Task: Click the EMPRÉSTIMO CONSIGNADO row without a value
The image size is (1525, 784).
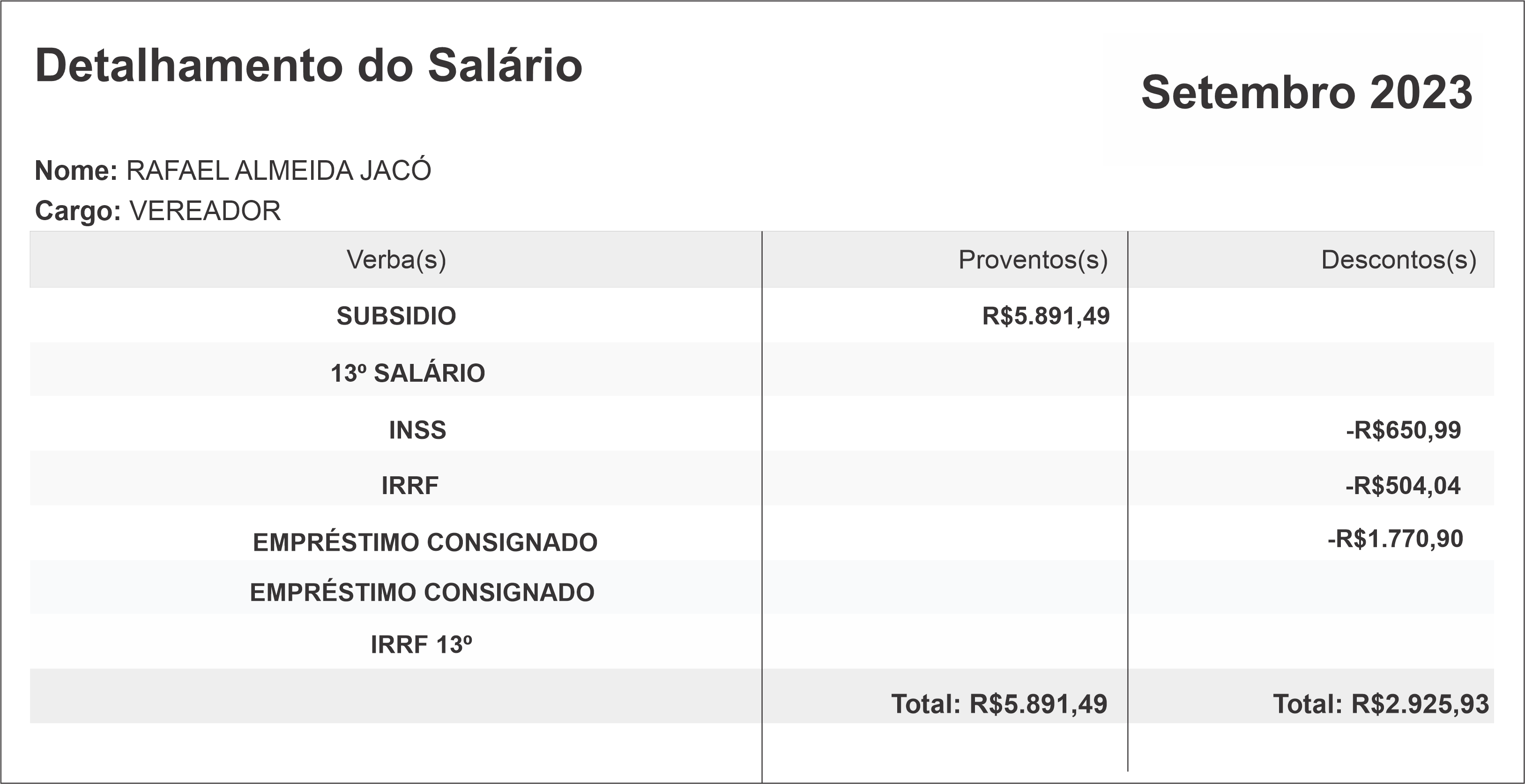Action: [422, 592]
